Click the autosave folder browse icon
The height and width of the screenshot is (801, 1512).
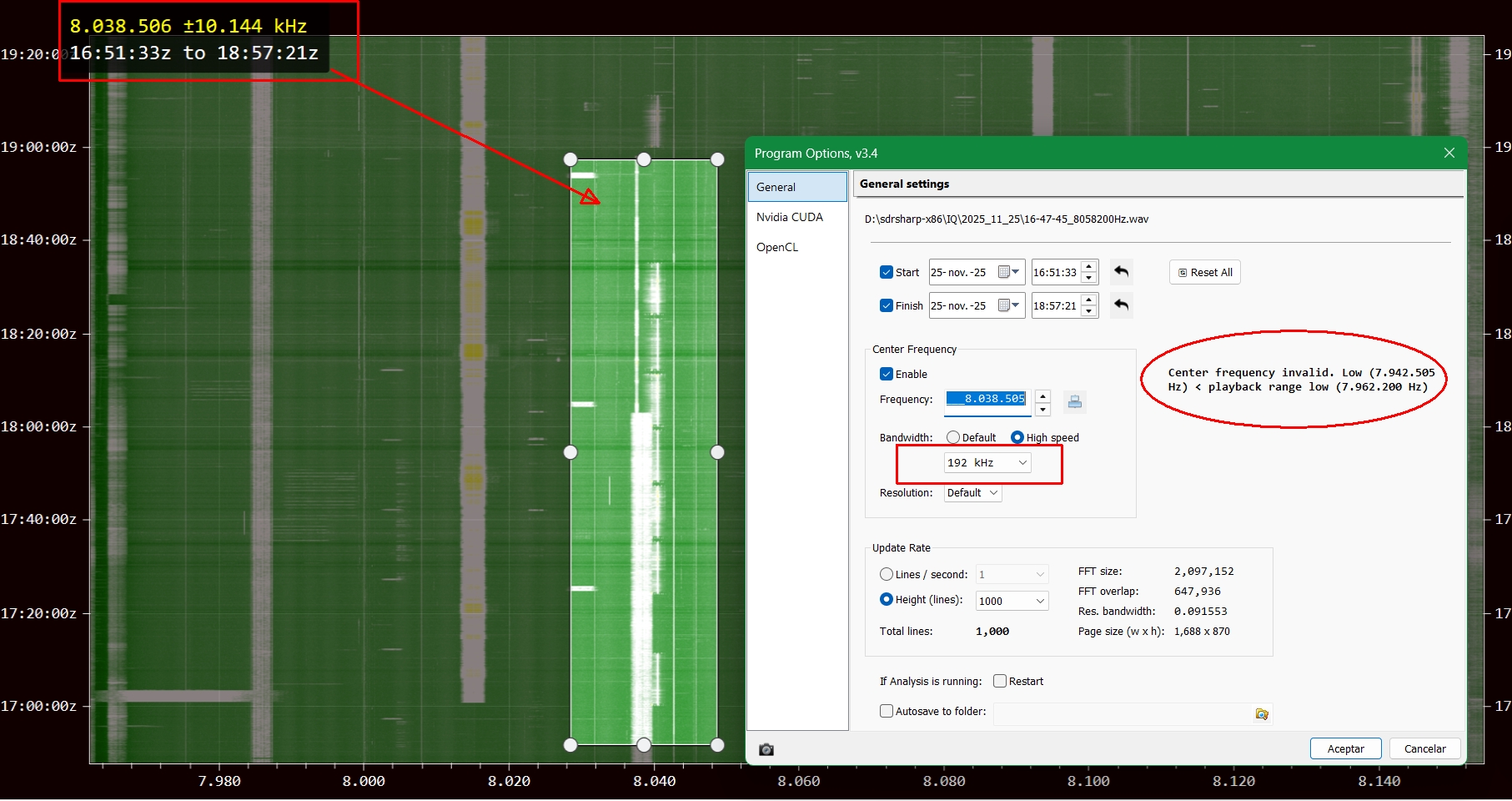pos(1261,713)
